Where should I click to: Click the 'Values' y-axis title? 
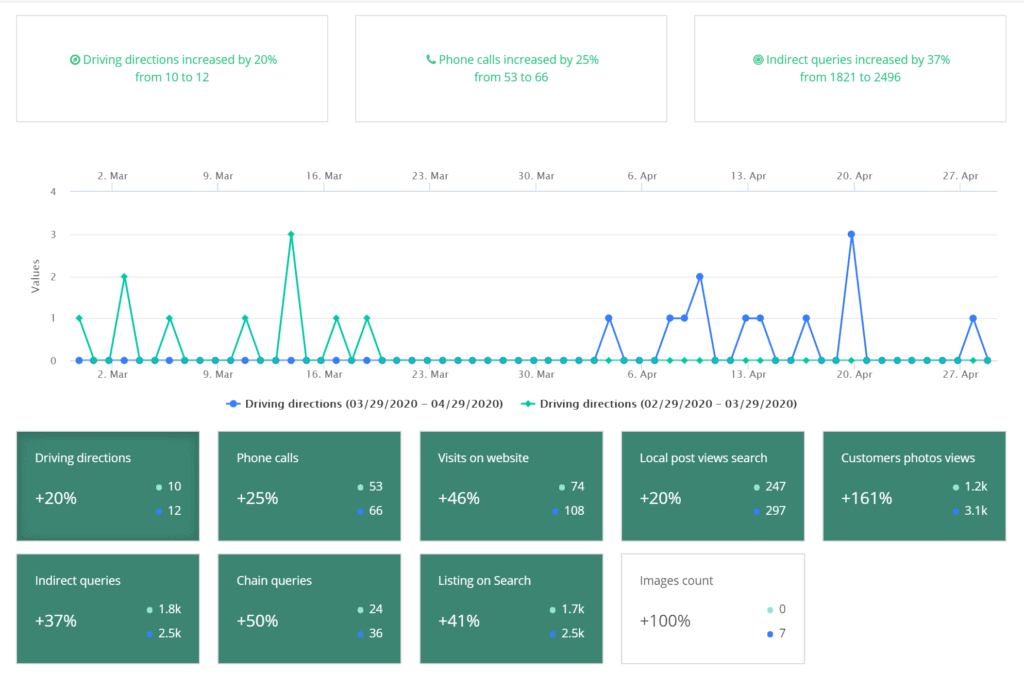(35, 276)
